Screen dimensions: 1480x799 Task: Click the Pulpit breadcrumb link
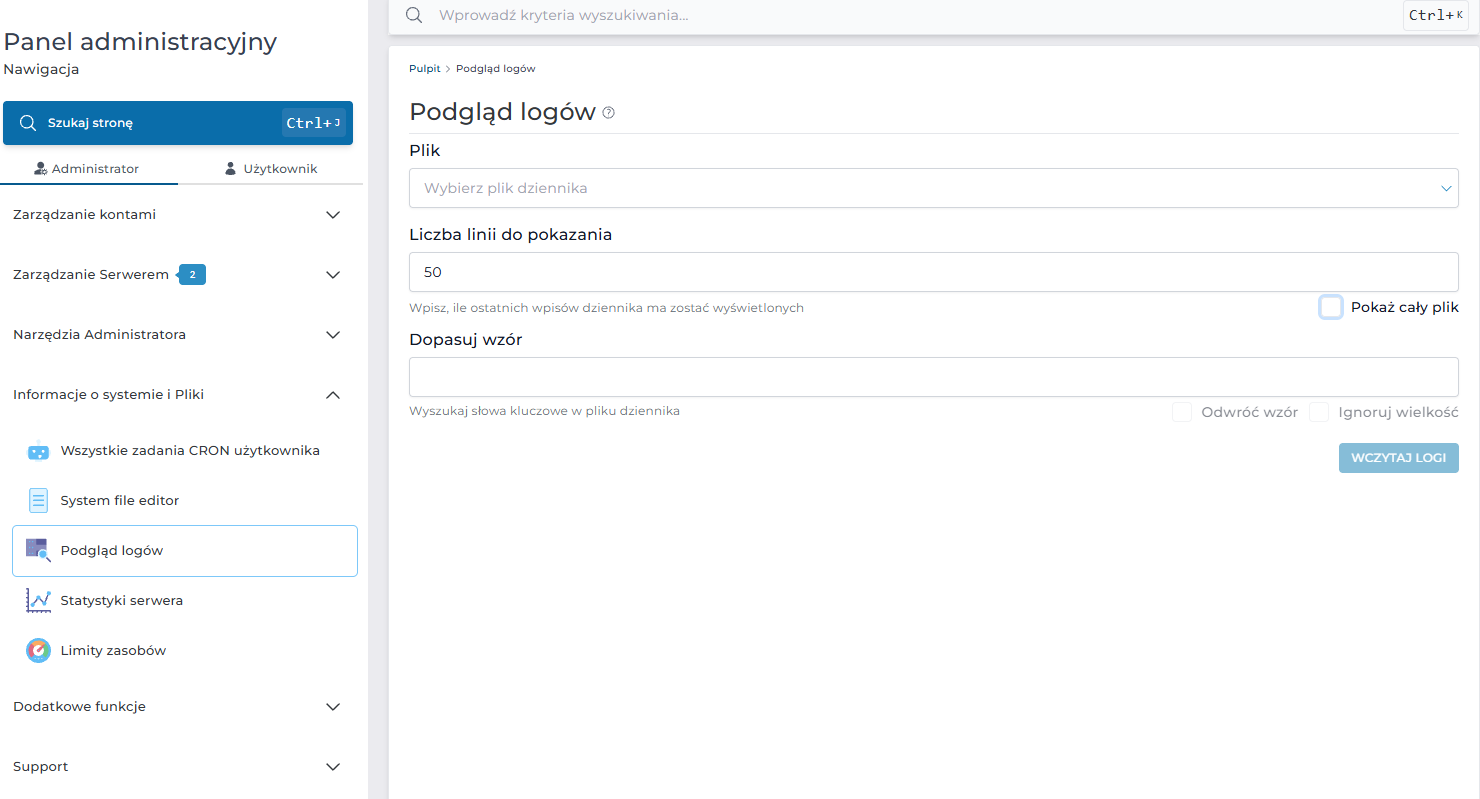424,68
